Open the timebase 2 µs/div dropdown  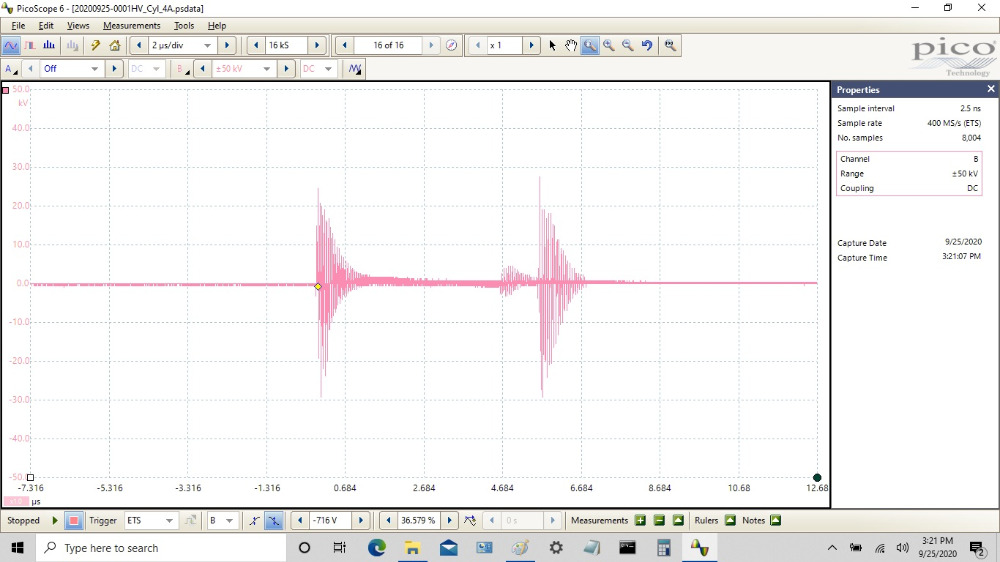(208, 45)
